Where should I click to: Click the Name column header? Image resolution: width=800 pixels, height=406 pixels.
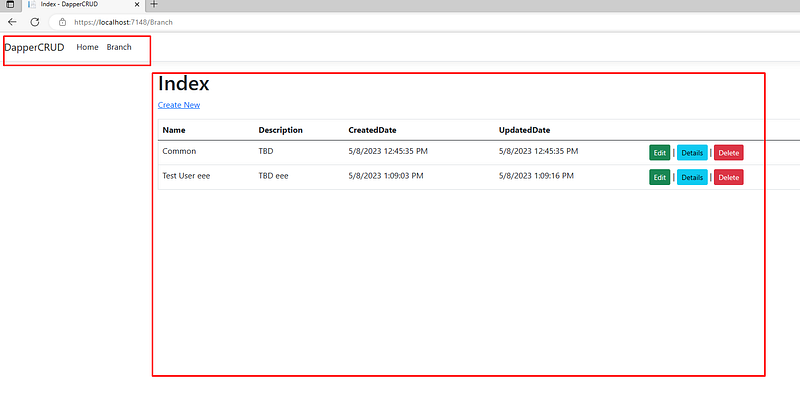[x=174, y=130]
